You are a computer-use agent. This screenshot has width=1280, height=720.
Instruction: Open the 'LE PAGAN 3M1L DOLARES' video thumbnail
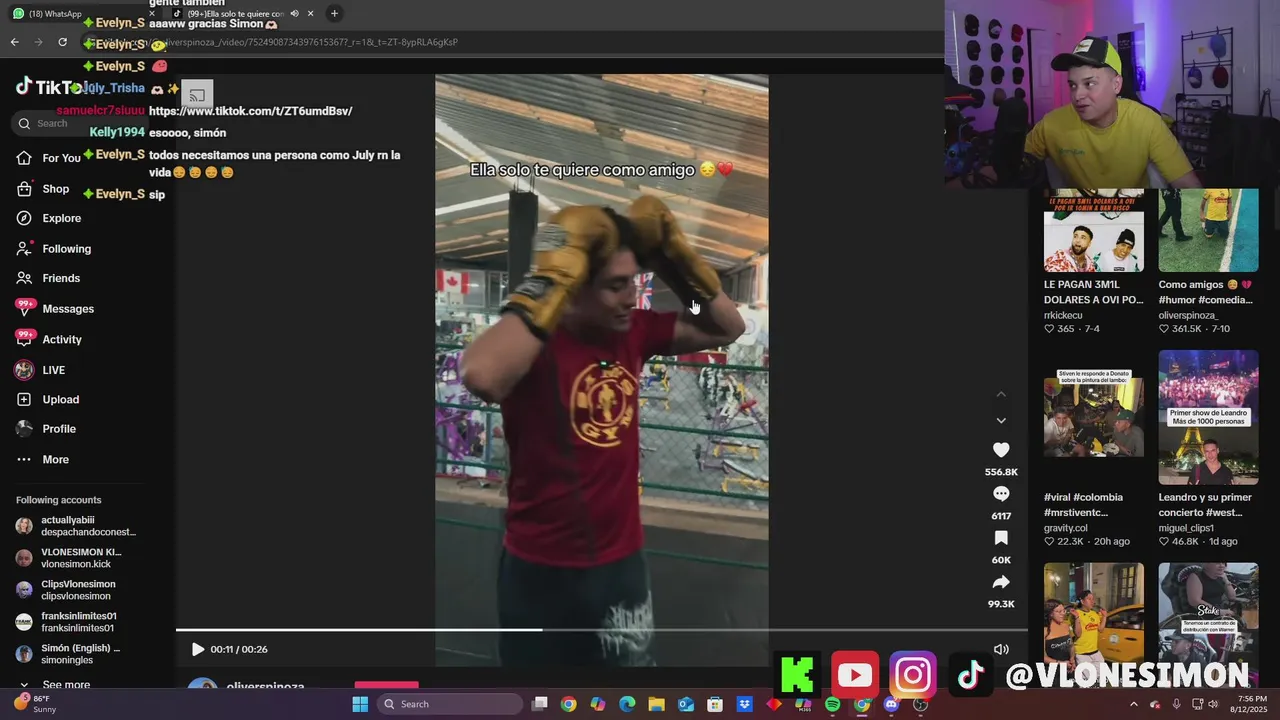pos(1093,230)
